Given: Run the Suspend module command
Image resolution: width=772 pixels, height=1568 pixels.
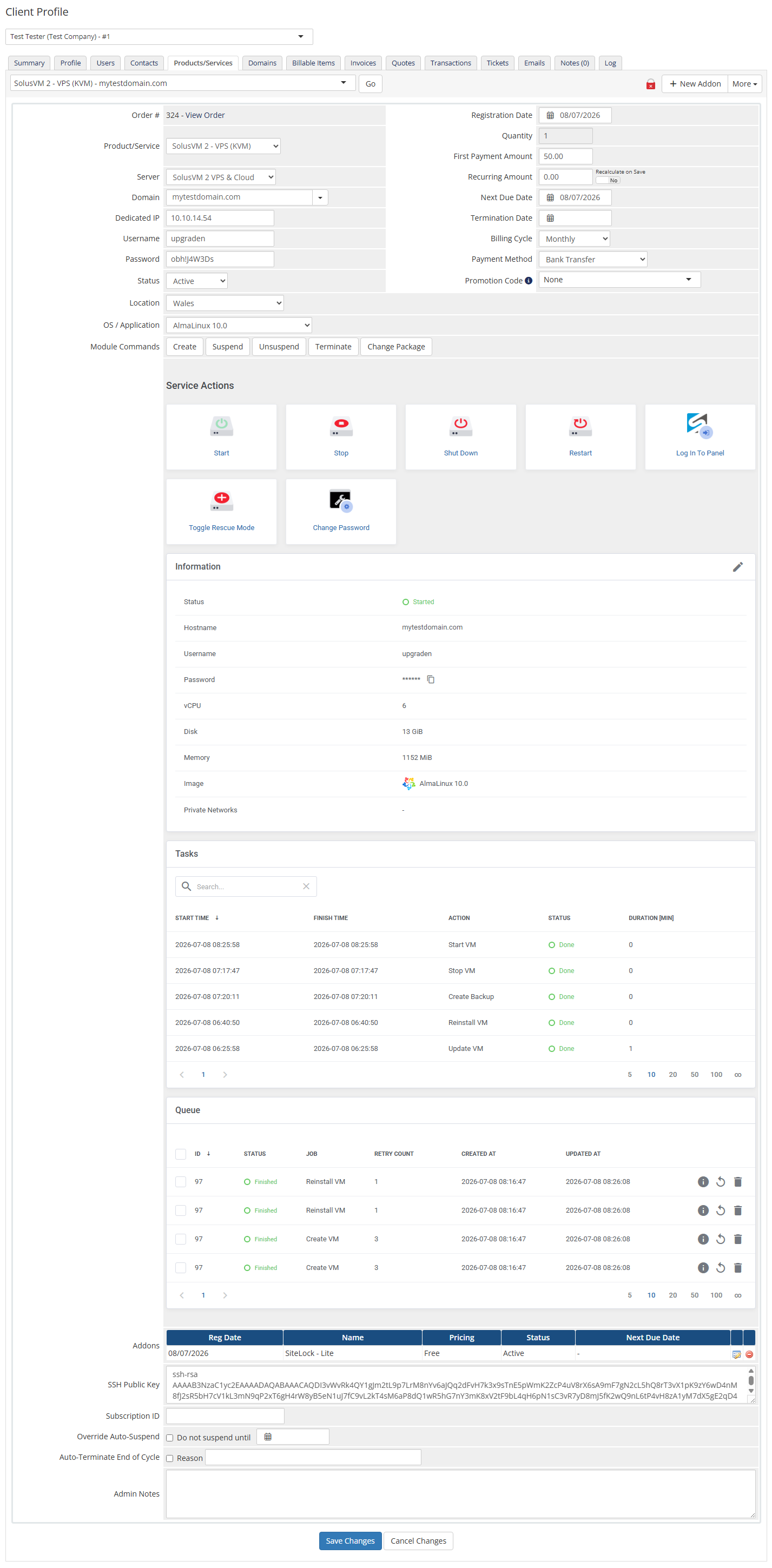Looking at the screenshot, I should pos(227,346).
